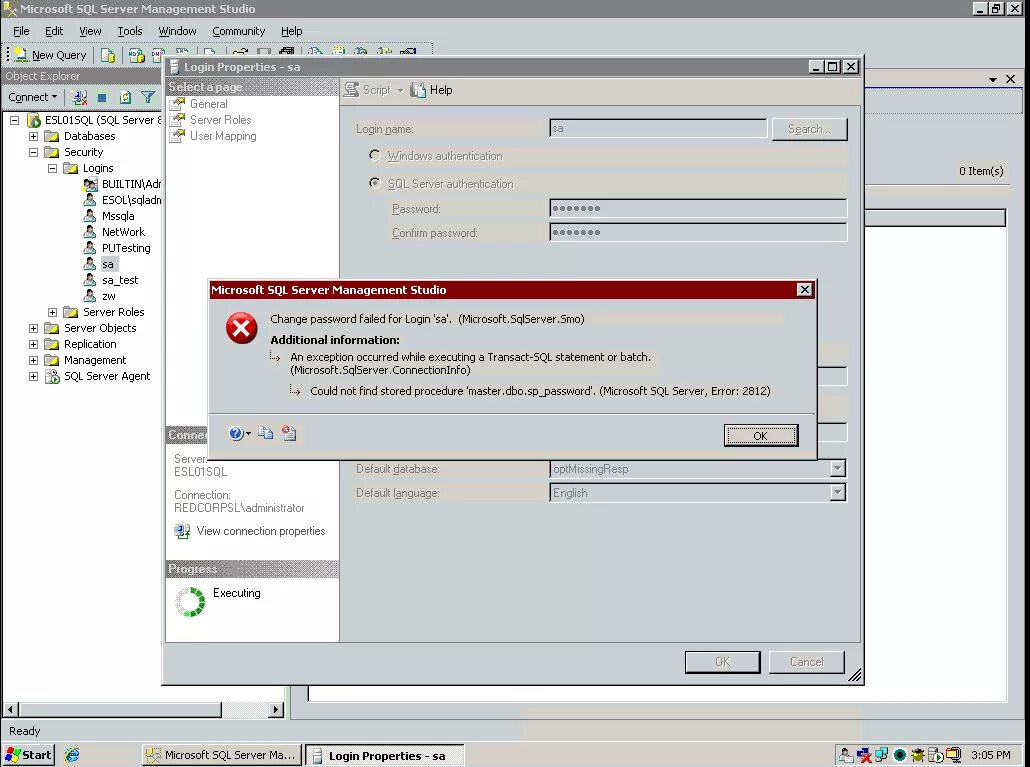
Task: Click the SQL Server service tray icon with green arrow
Action: tap(935, 755)
